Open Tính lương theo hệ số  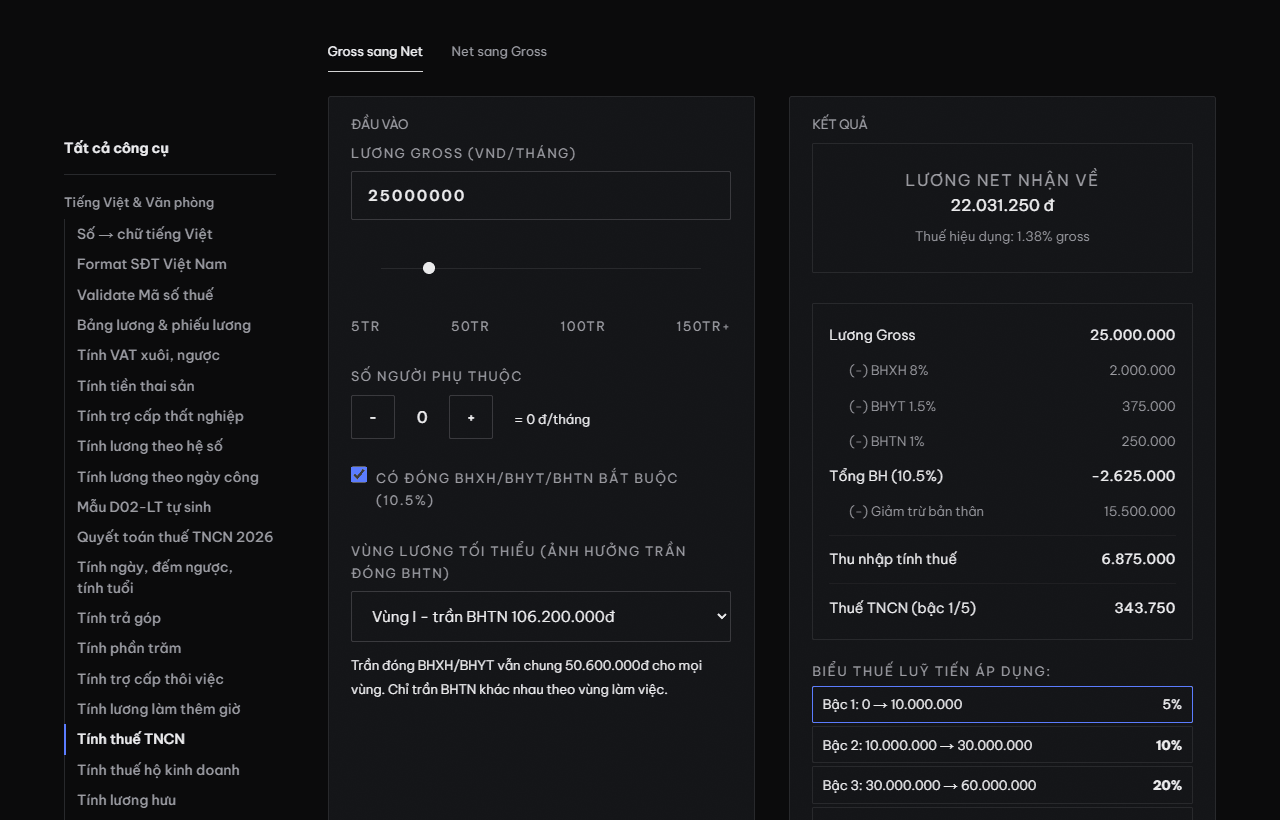pos(150,446)
